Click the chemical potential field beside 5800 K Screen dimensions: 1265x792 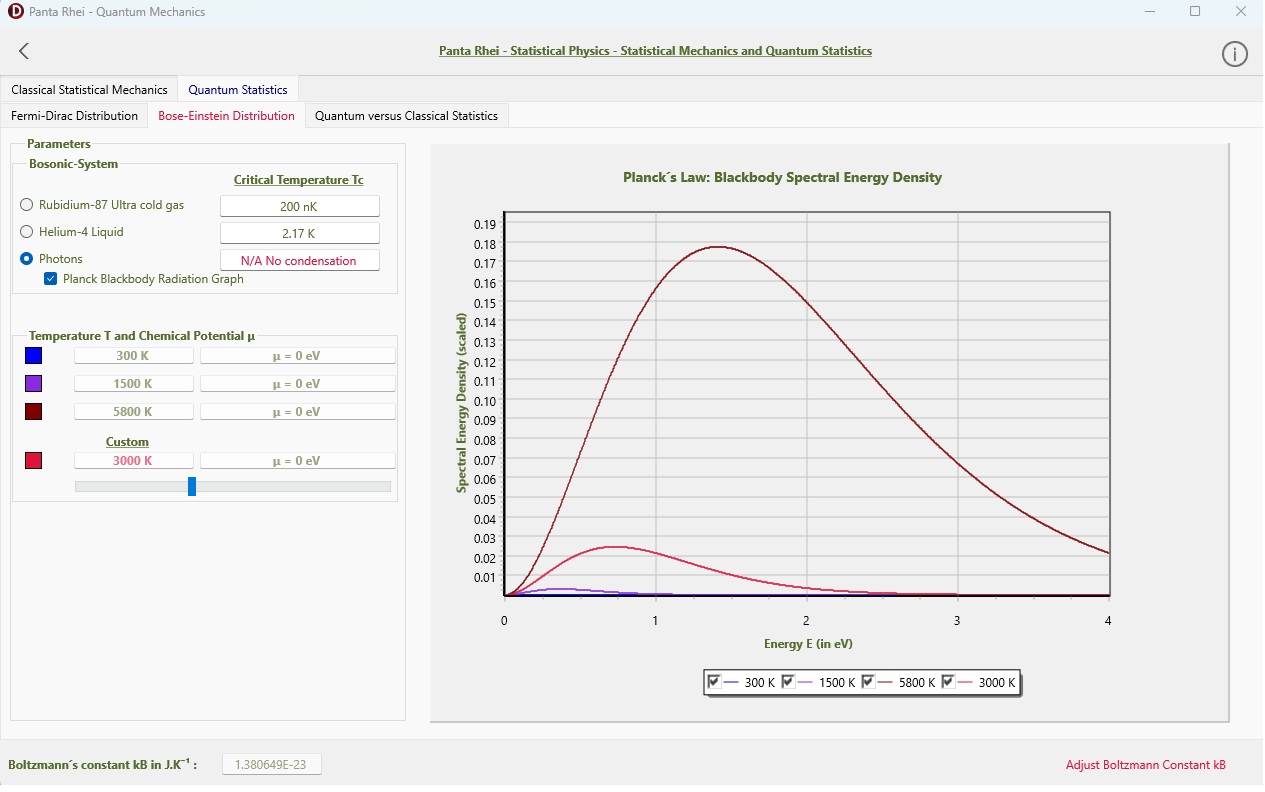[x=298, y=412]
